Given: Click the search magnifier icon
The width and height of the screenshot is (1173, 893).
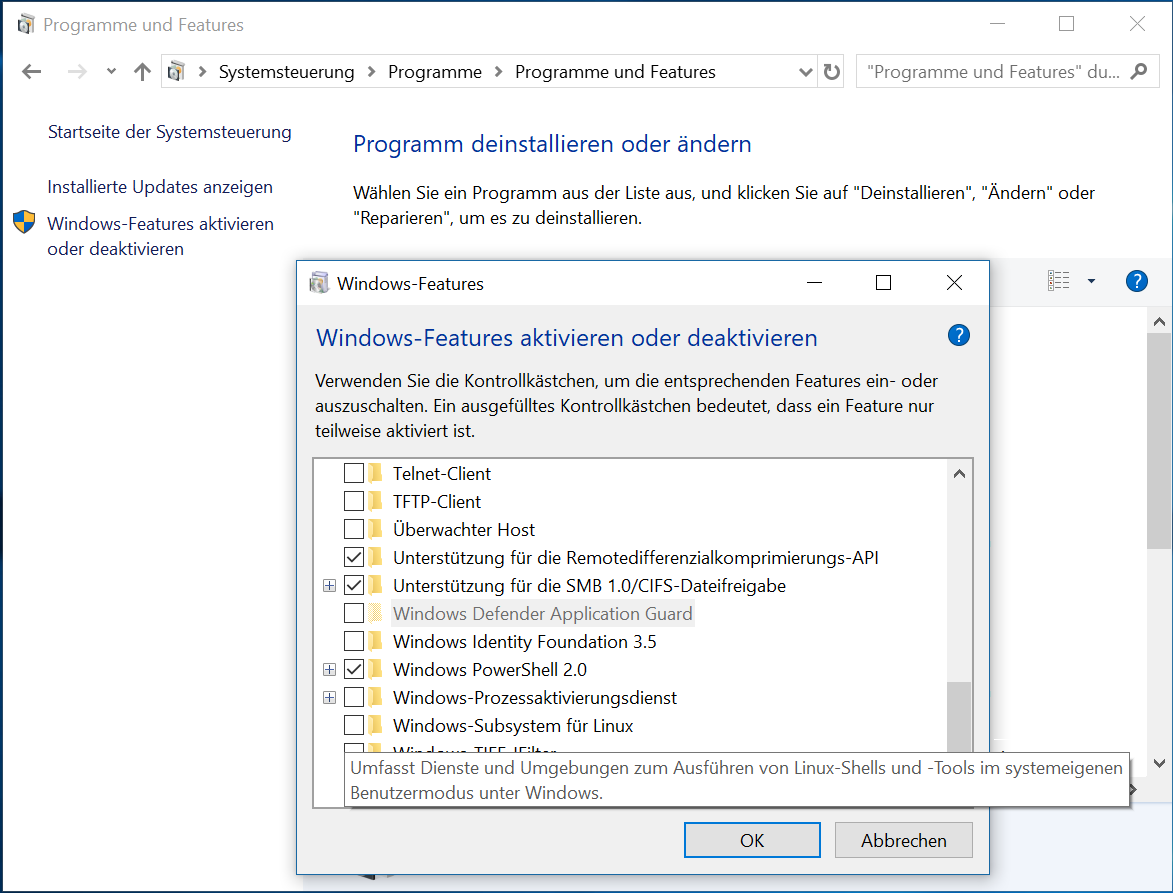Looking at the screenshot, I should point(1139,72).
